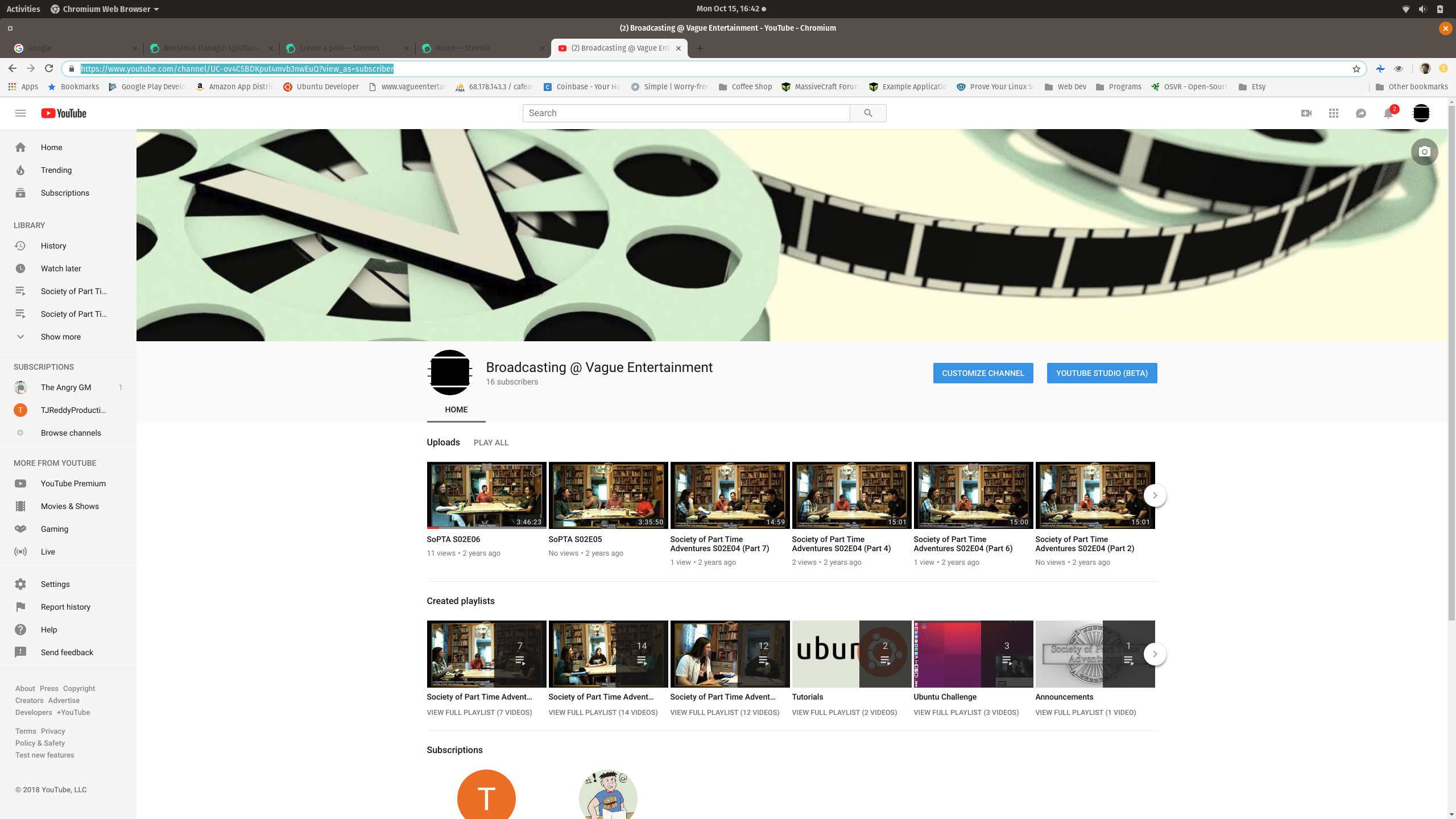Click the Apps bookmark shortcut
This screenshot has height=819, width=1456.
coord(23,87)
